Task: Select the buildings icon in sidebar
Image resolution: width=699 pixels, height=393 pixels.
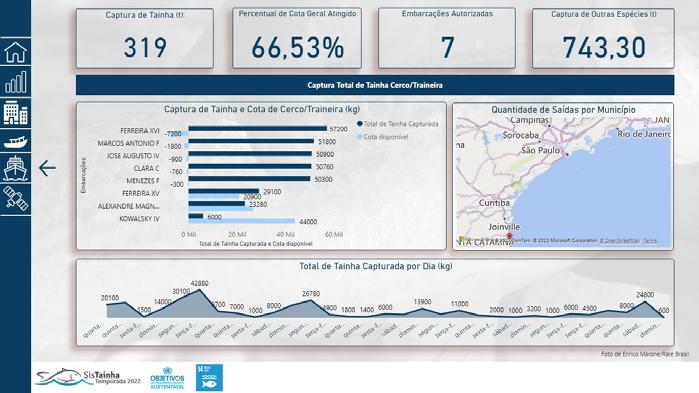Action: point(16,112)
